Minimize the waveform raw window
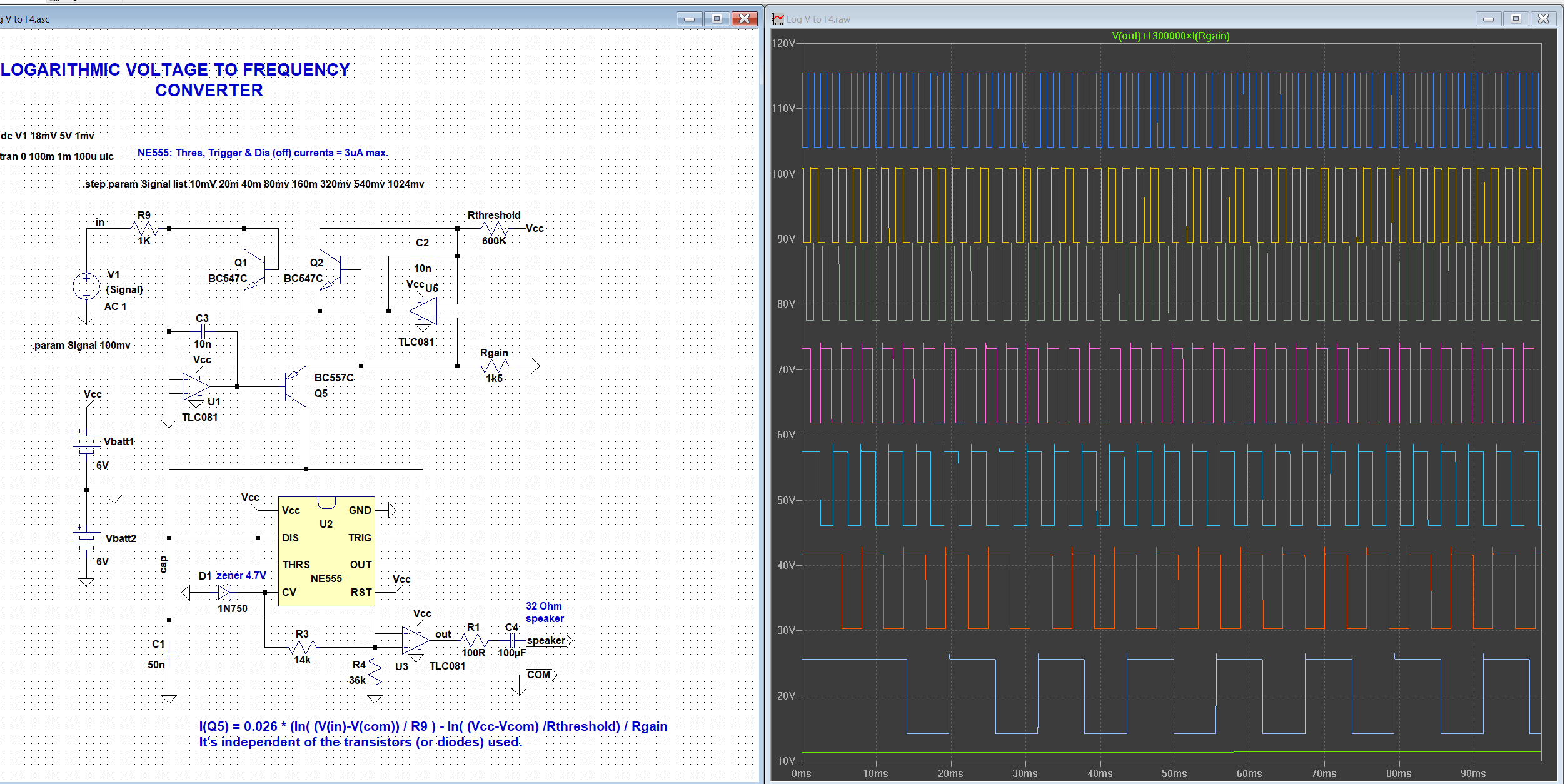Viewport: 1565px width, 784px height. (1488, 19)
